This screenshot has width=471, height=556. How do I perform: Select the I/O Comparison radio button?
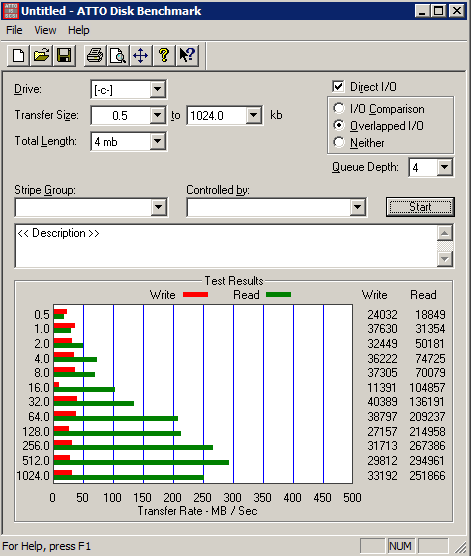tap(339, 108)
